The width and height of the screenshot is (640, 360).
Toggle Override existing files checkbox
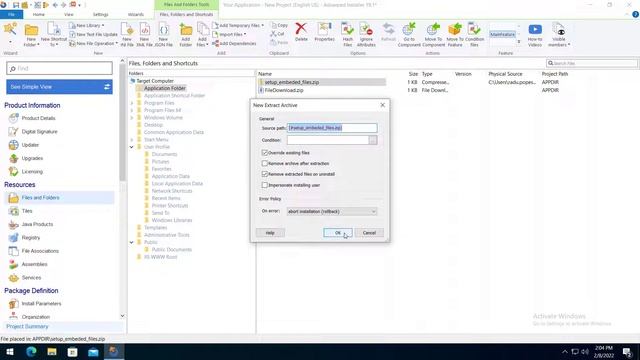click(x=264, y=153)
